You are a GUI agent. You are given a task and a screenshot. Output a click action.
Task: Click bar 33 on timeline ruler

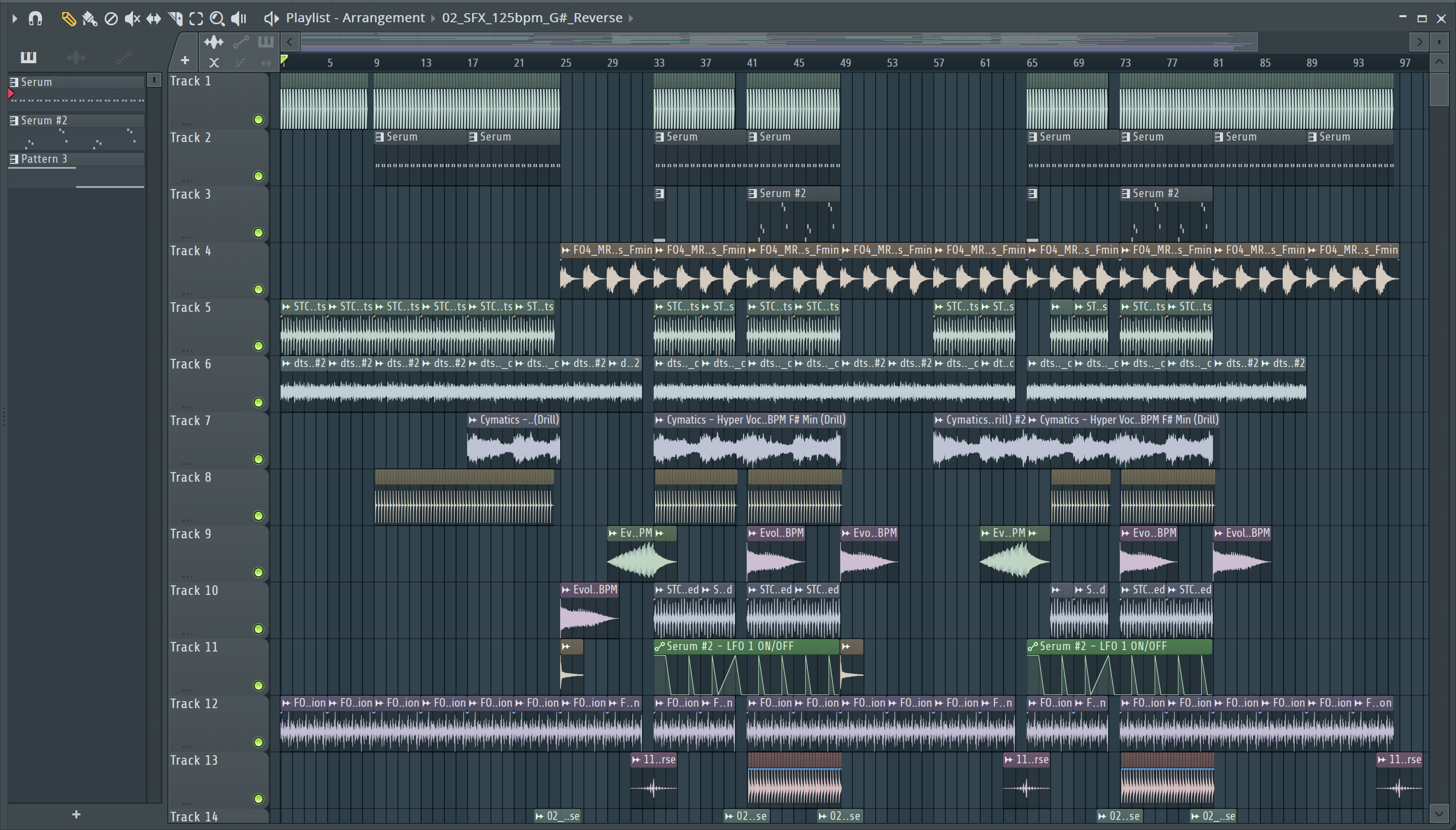point(659,63)
